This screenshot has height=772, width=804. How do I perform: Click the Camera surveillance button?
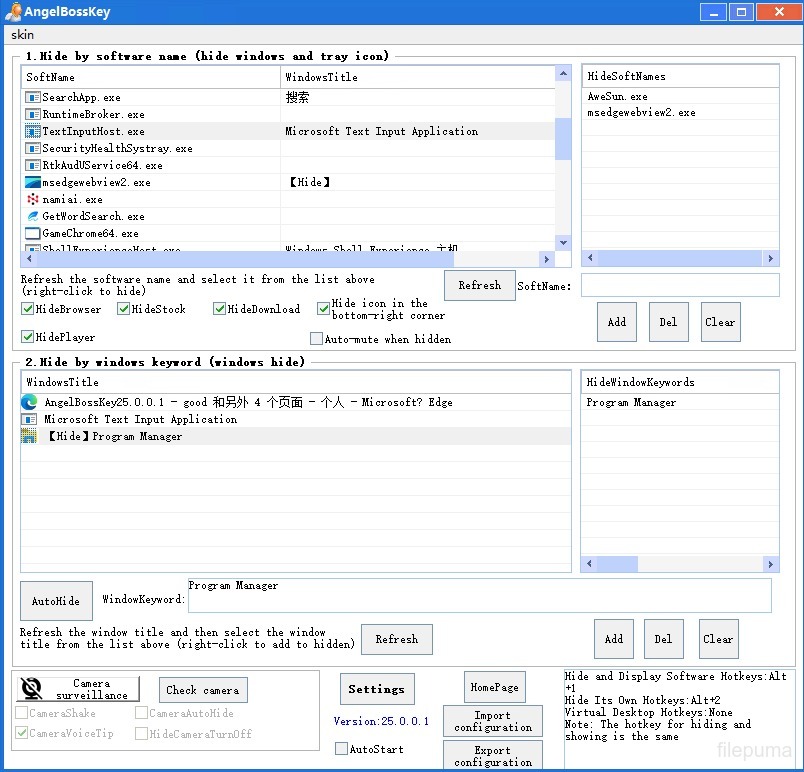tap(78, 689)
